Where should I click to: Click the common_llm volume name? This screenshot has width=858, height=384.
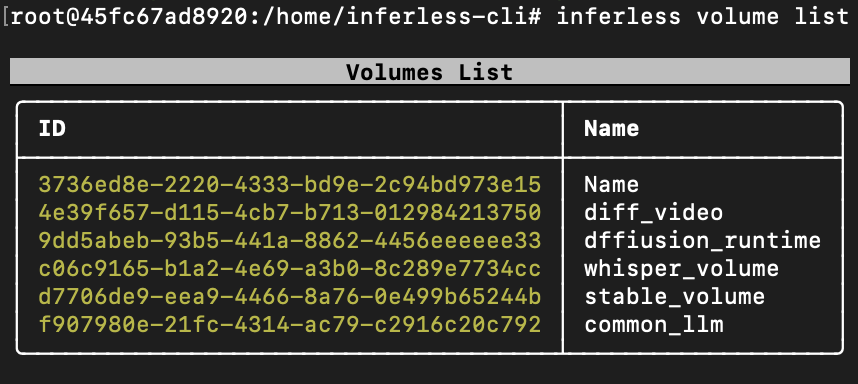click(x=653, y=325)
